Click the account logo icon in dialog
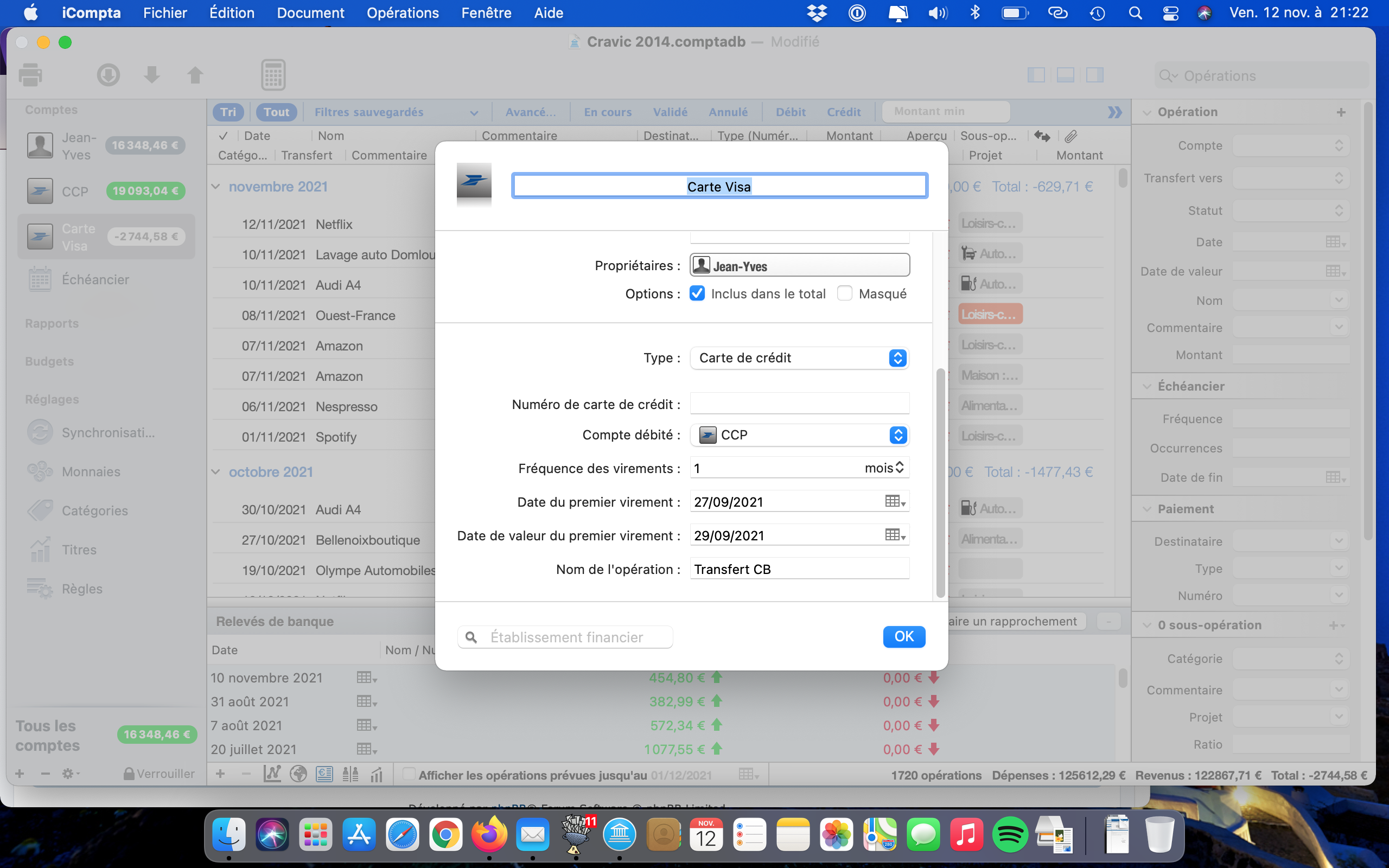 474,181
